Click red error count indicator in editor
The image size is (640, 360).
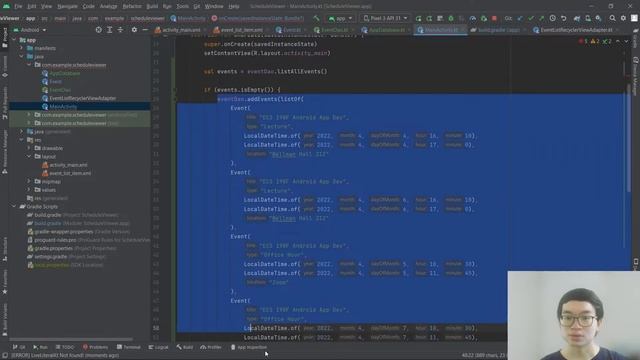click(x=583, y=41)
